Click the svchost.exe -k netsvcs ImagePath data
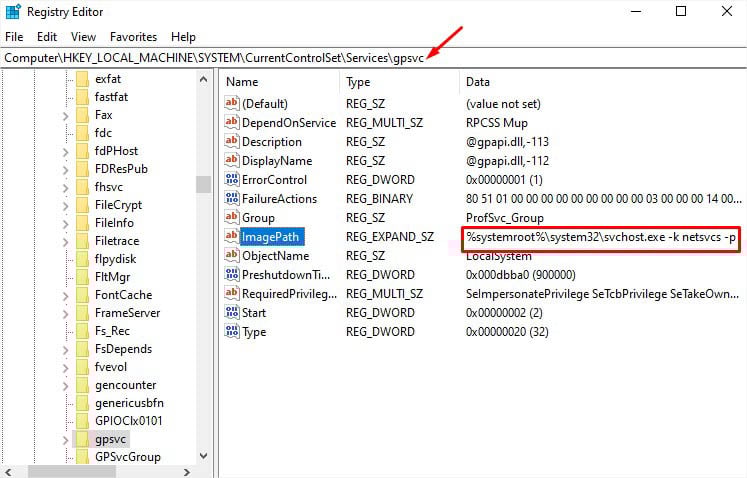This screenshot has width=747, height=478. [x=601, y=237]
